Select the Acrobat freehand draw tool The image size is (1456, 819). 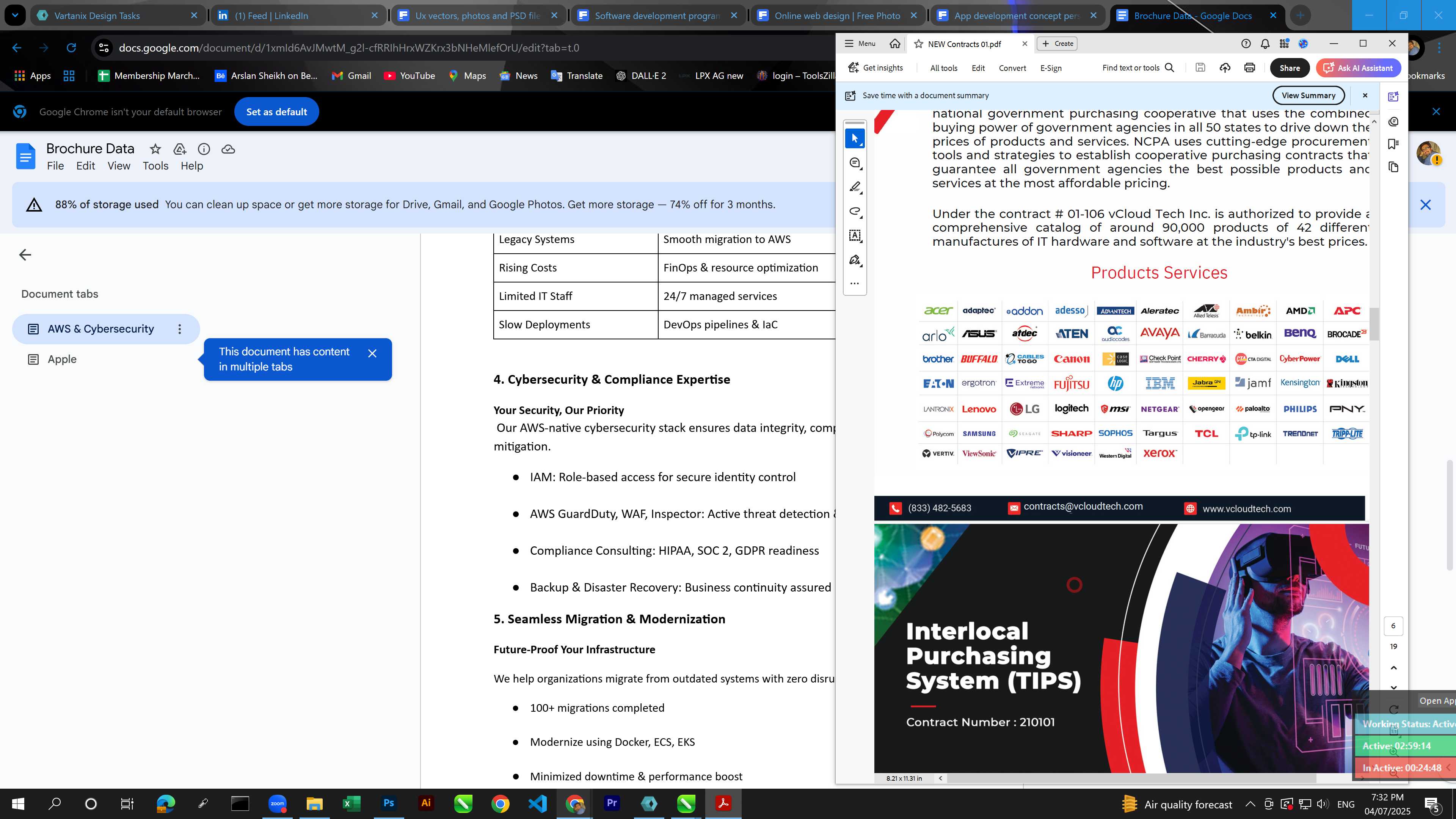855,212
